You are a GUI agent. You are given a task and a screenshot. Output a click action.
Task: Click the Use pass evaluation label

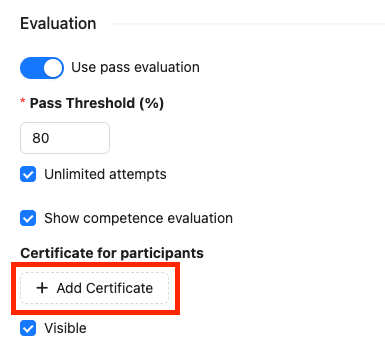coord(135,67)
